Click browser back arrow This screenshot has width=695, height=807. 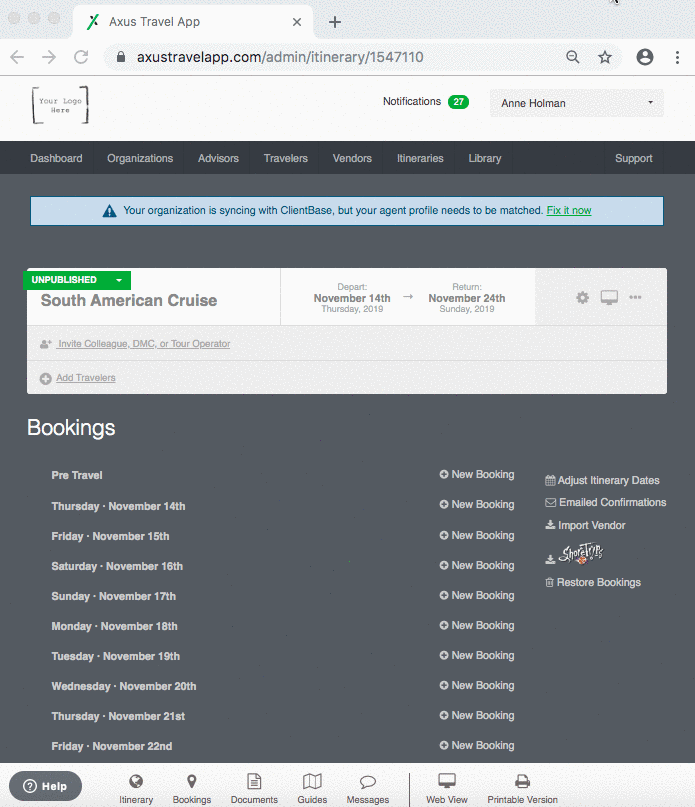(x=17, y=57)
